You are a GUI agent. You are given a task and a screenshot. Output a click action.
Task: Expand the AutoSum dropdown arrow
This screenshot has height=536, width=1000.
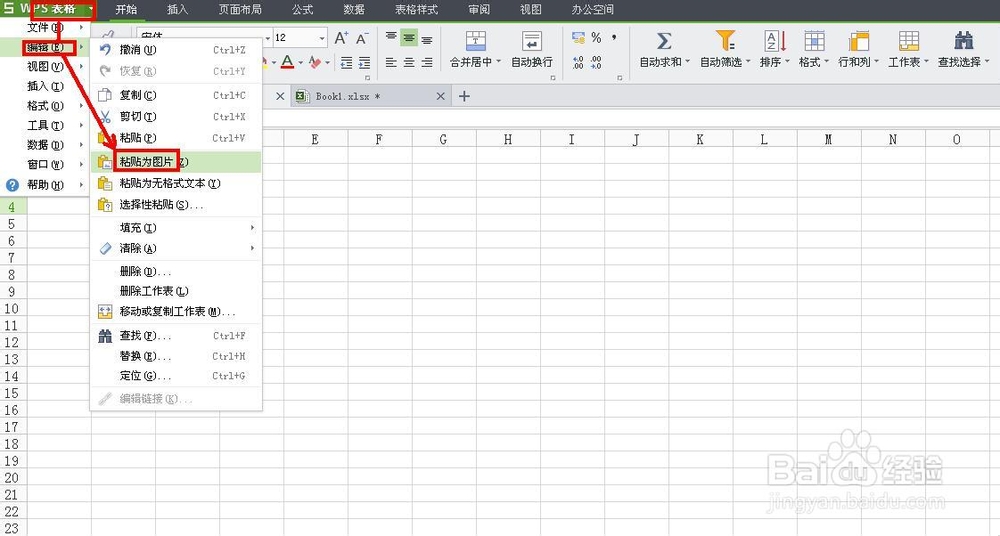pos(688,62)
